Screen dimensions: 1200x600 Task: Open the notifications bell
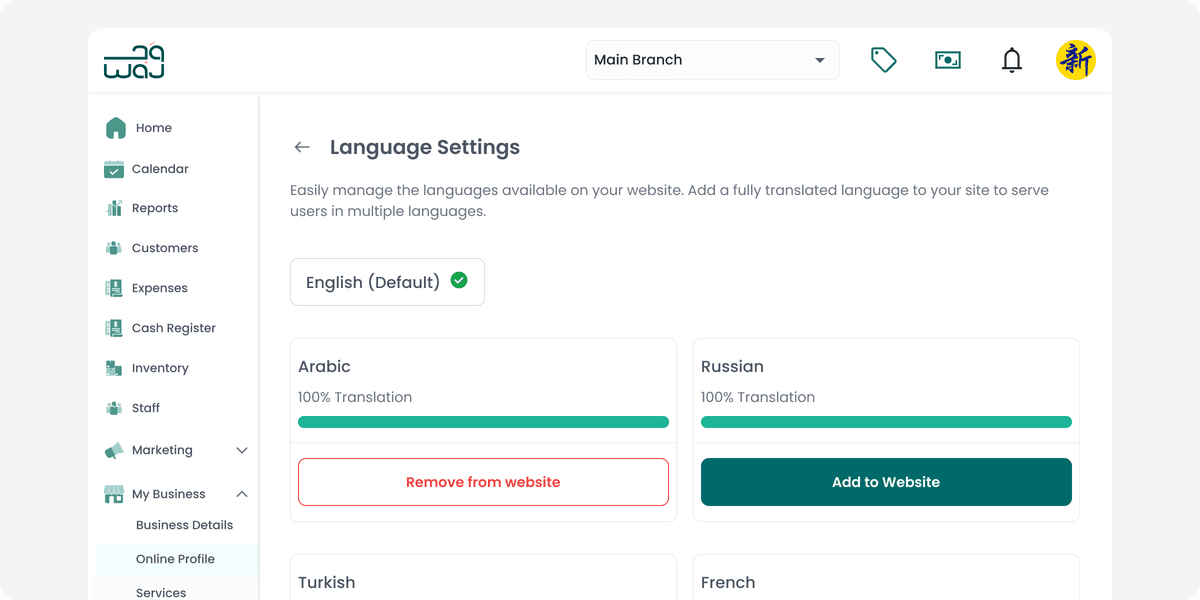[x=1011, y=60]
